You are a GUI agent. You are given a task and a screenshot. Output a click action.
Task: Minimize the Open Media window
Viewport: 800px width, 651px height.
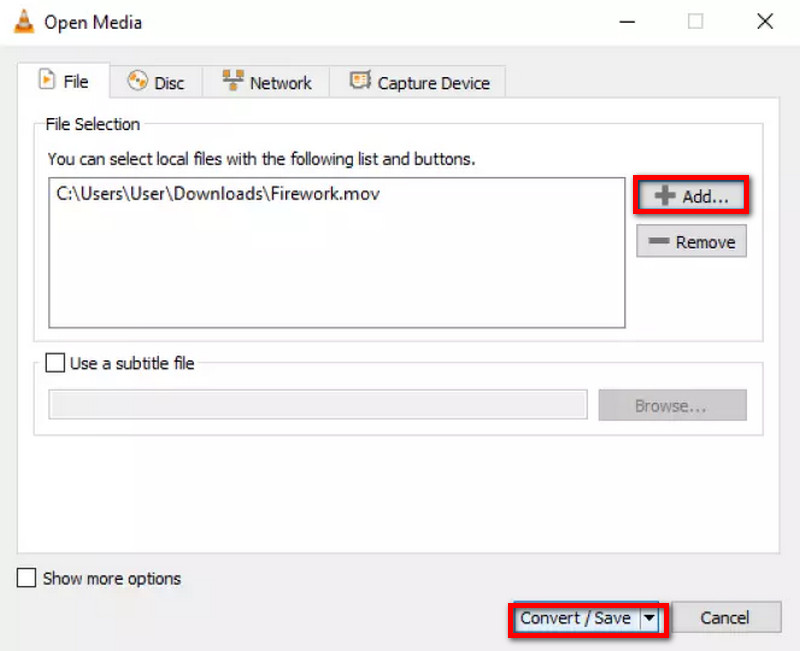[x=626, y=21]
